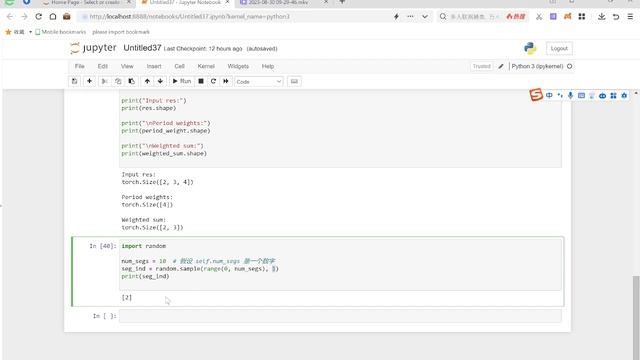Go forward in browser history
Screen dimensions: 640x360
tap(24, 16)
